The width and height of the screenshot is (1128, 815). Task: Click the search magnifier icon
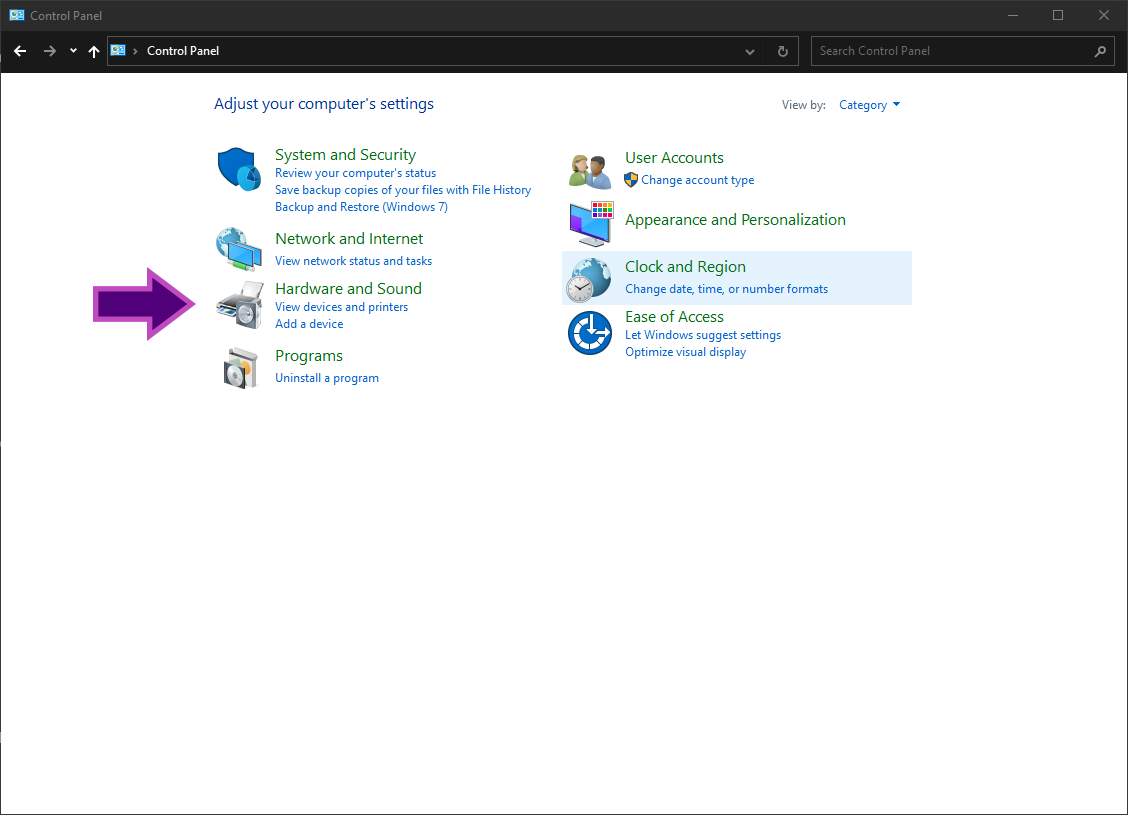pos(1099,51)
